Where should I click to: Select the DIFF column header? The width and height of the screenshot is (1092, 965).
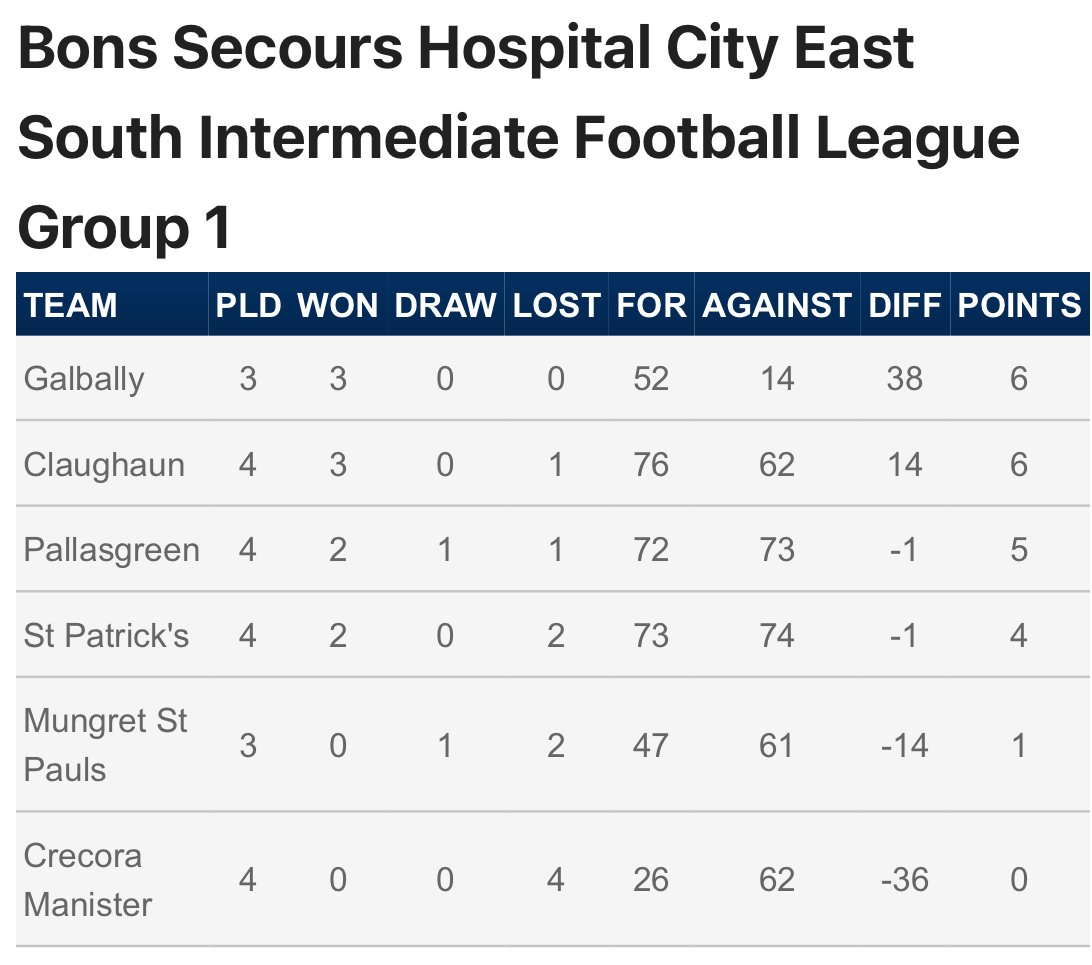click(x=905, y=306)
